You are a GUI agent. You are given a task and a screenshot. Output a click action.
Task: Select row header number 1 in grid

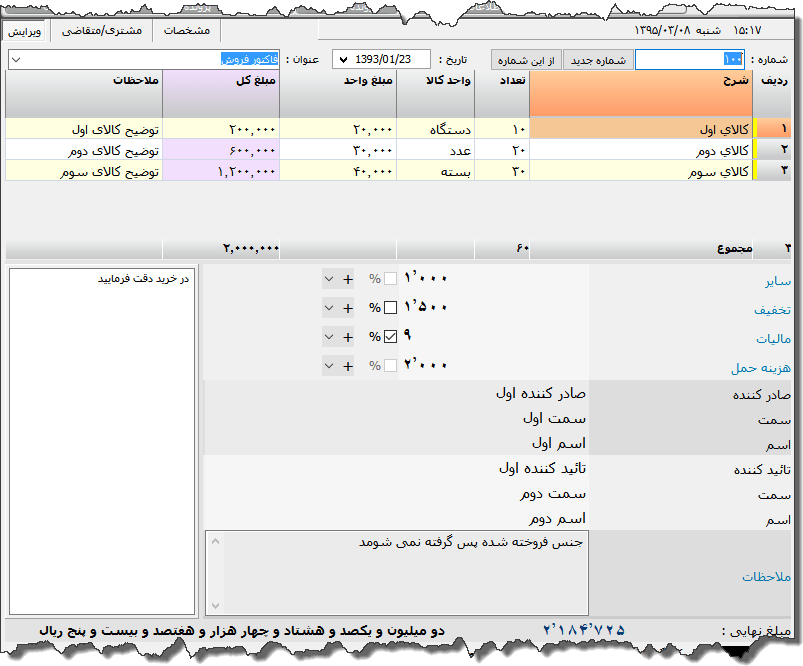(783, 129)
